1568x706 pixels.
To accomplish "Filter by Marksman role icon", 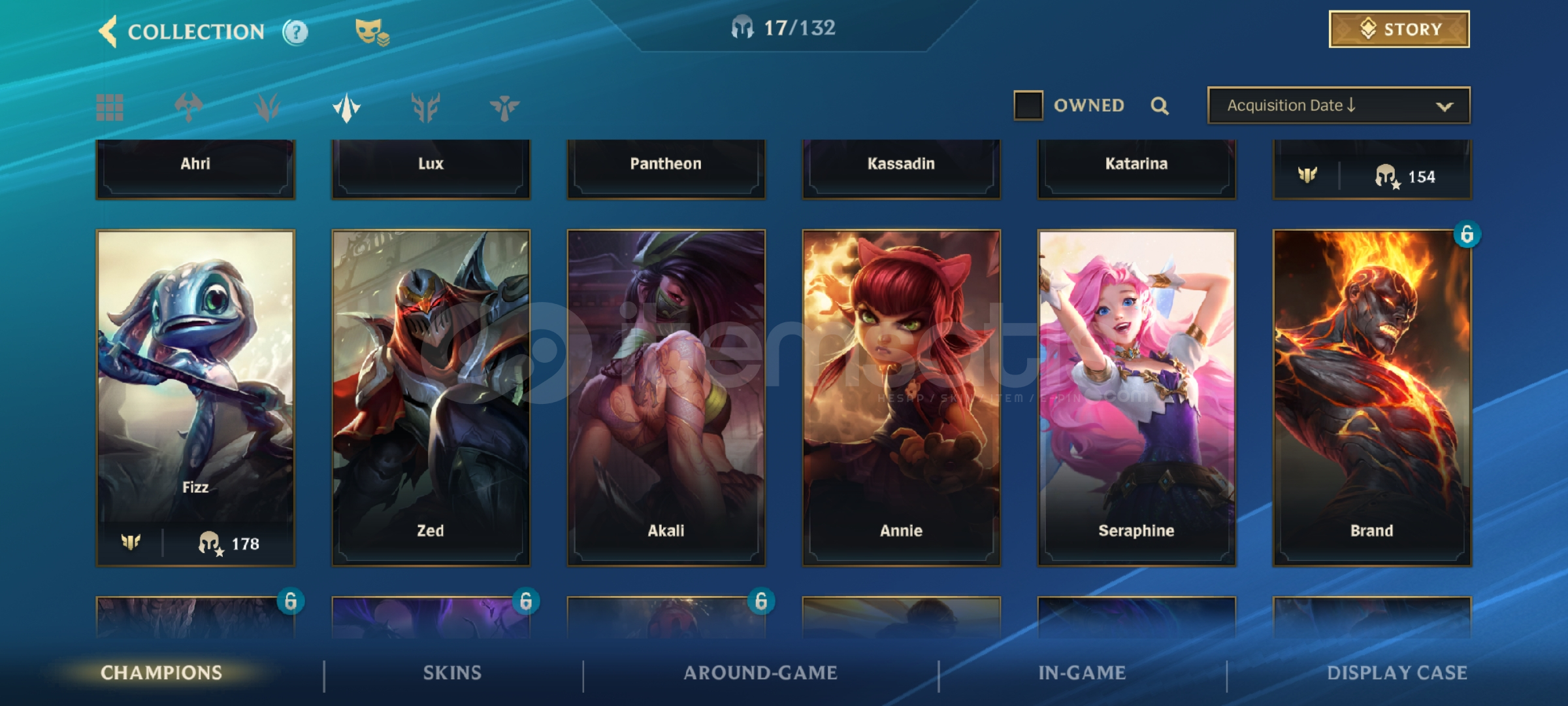I will [425, 107].
